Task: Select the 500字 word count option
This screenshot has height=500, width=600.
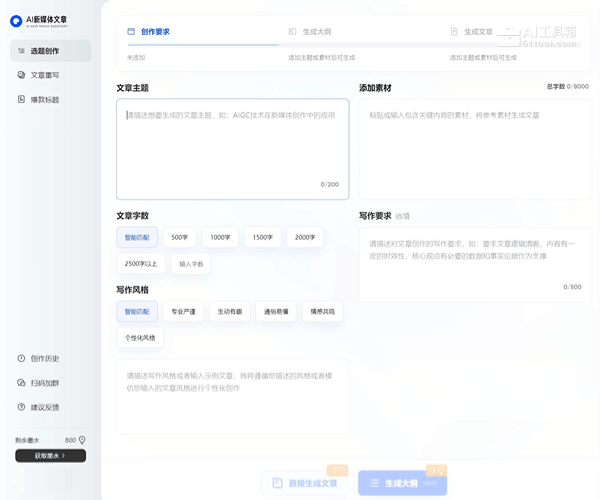Action: [x=179, y=238]
